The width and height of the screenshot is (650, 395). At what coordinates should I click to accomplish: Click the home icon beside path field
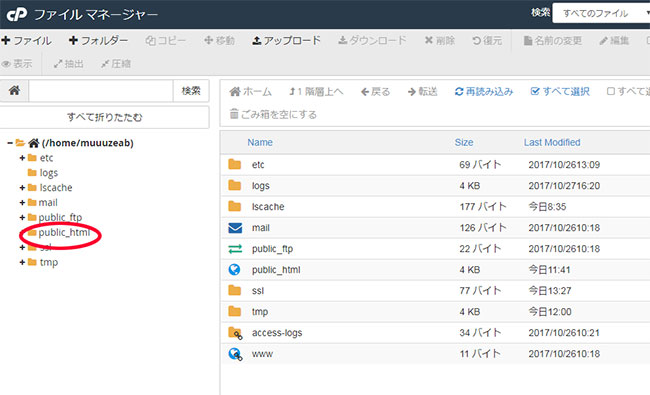pyautogui.click(x=15, y=90)
